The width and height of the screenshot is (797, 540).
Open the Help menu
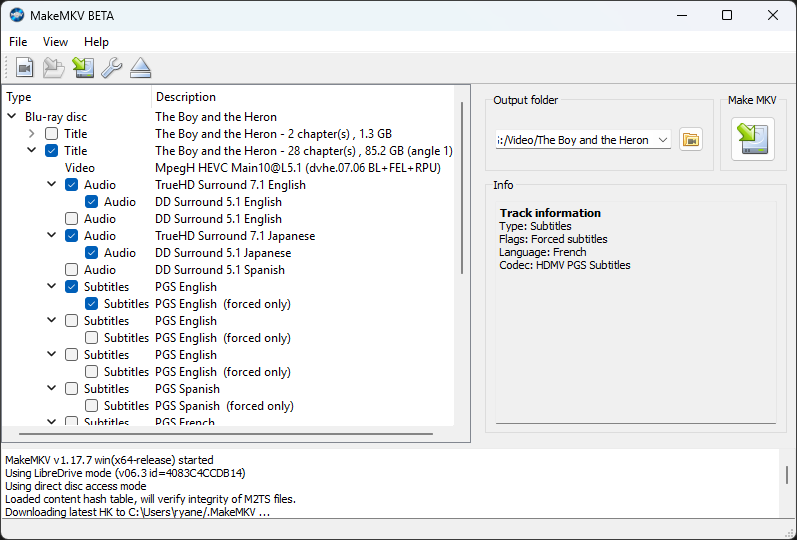coord(96,42)
